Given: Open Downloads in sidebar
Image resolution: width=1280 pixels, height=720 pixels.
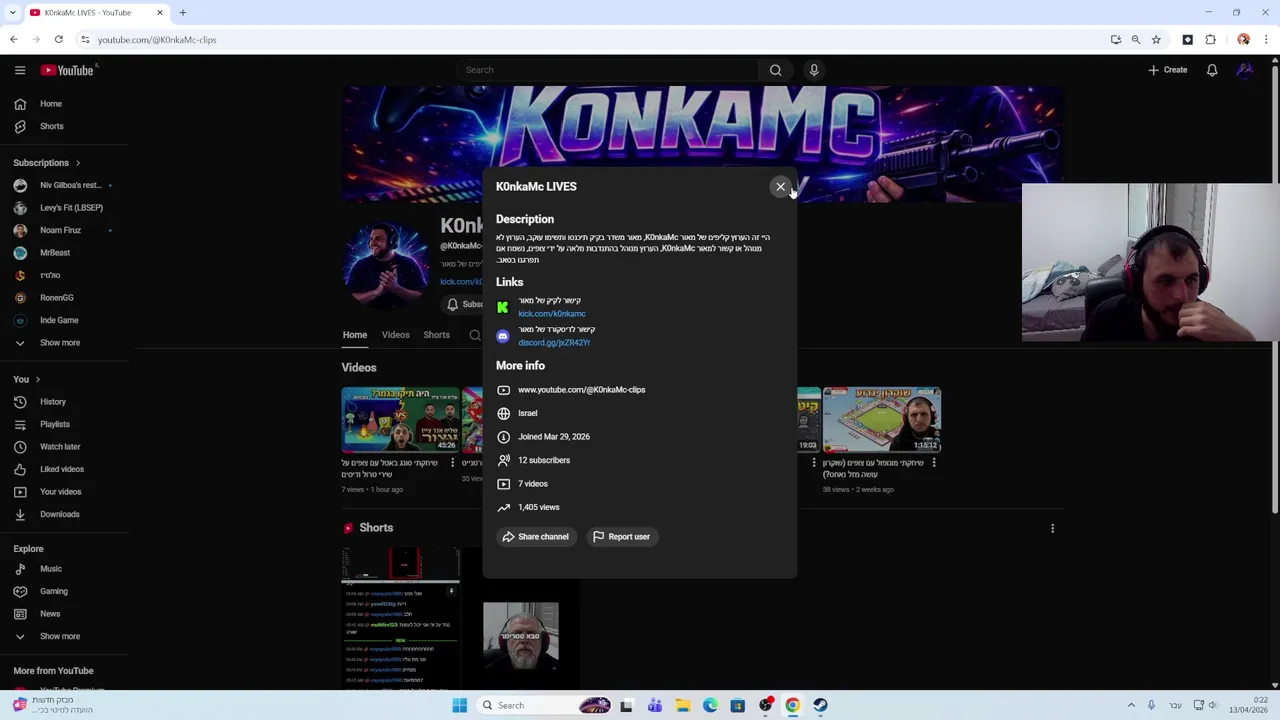Looking at the screenshot, I should pos(64,514).
